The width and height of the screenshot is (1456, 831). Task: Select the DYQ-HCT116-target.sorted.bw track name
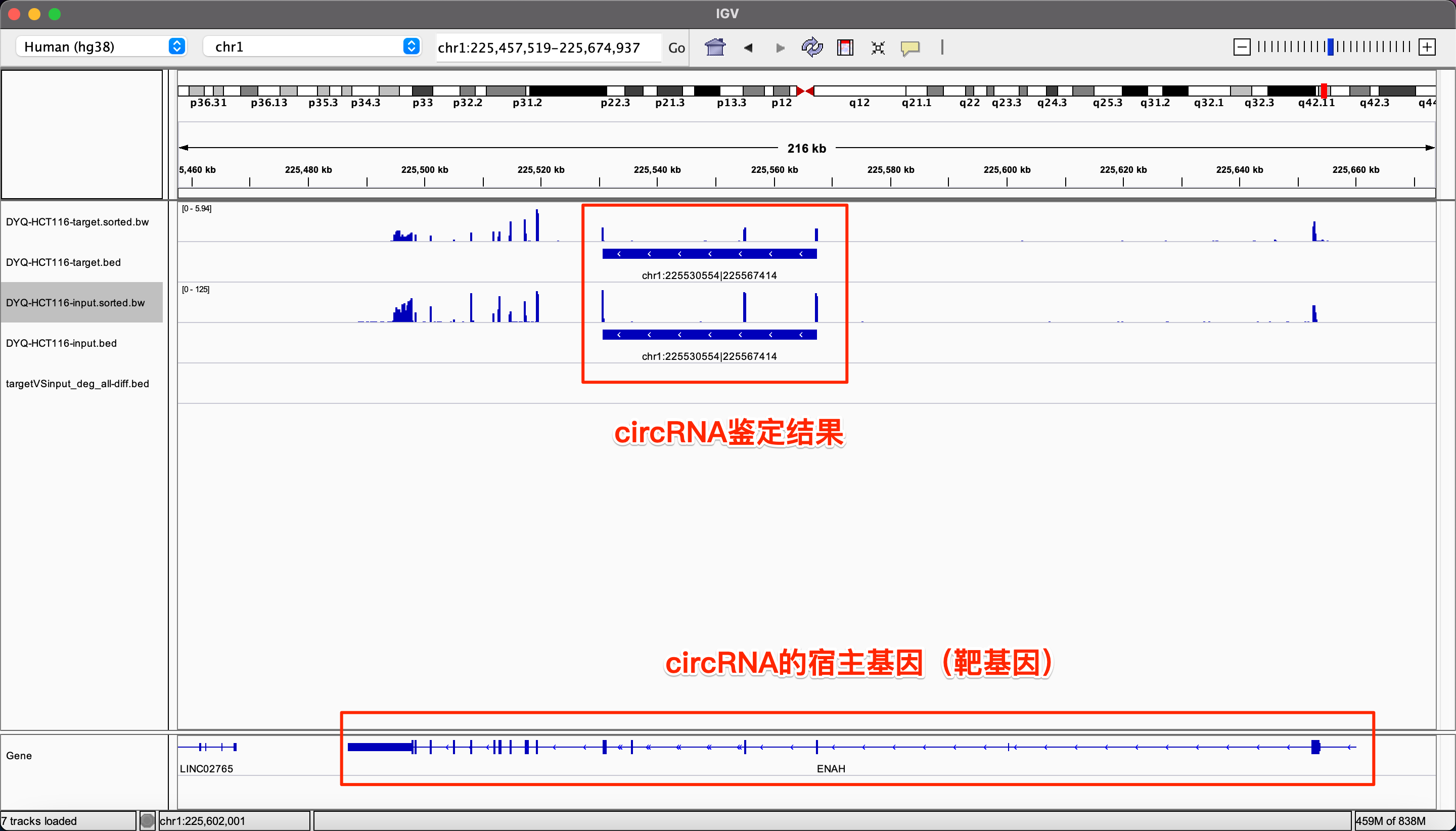77,221
